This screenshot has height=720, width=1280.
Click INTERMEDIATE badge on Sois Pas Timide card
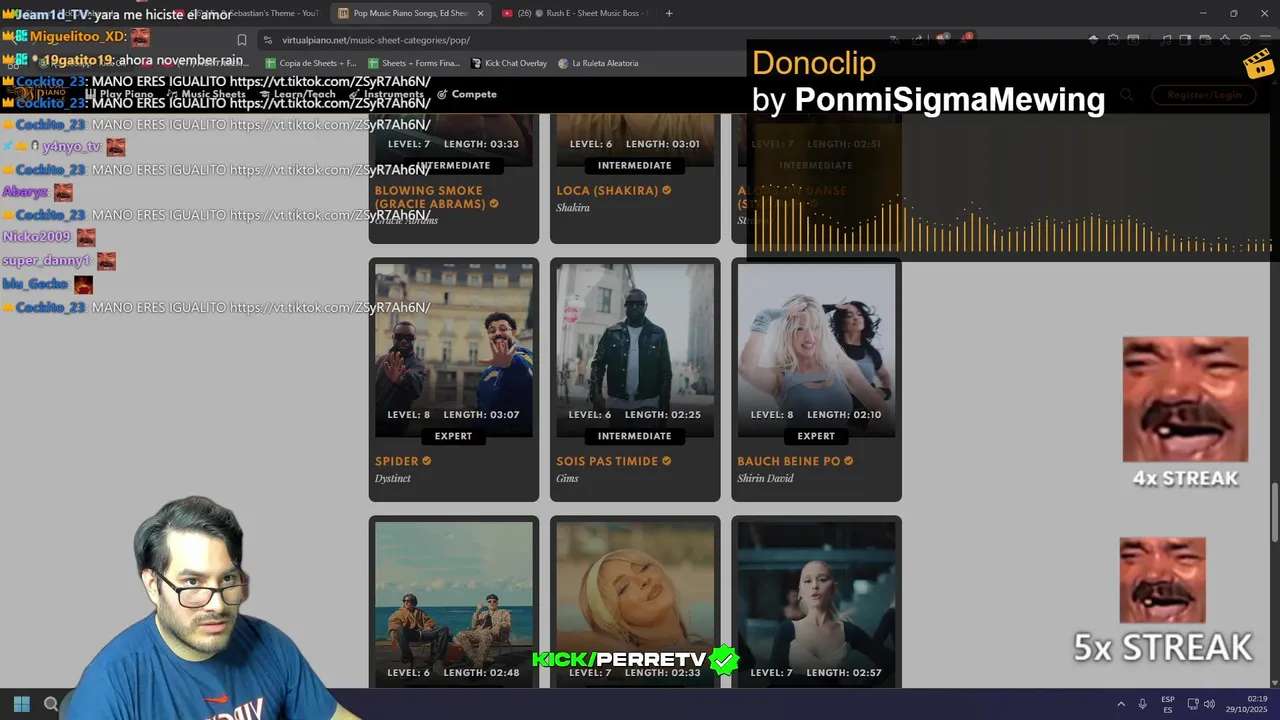tap(635, 436)
